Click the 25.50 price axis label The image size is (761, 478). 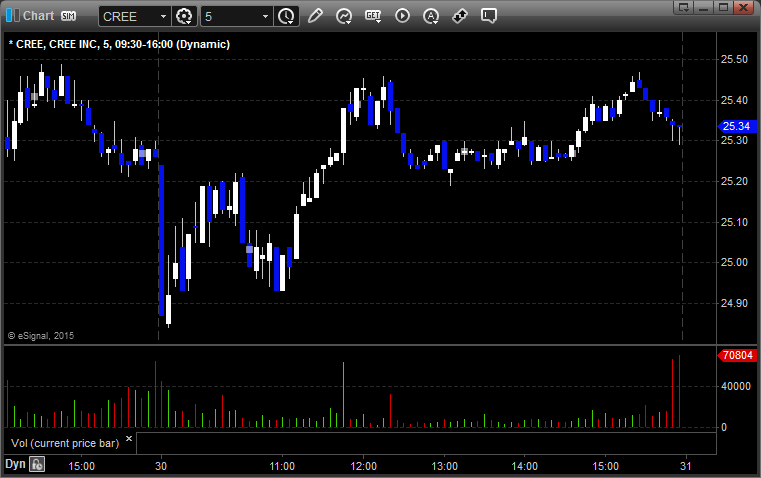tap(734, 59)
